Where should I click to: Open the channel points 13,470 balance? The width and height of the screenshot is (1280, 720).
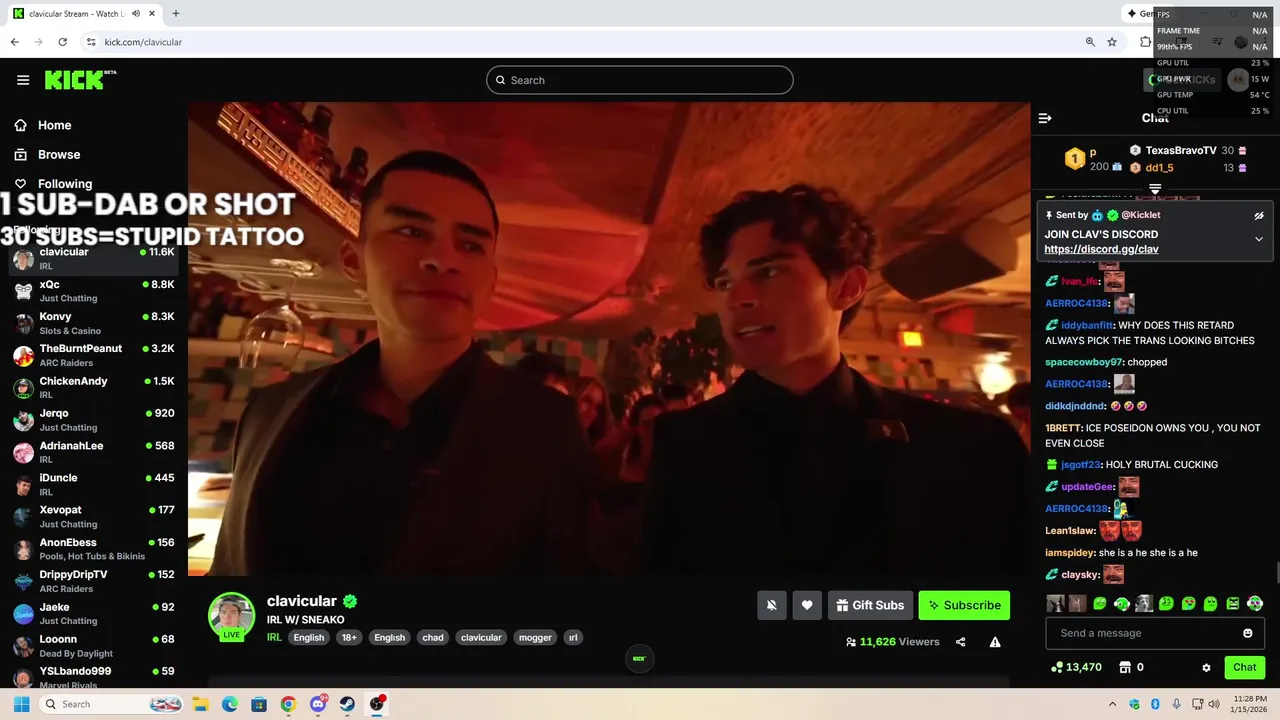(1076, 667)
